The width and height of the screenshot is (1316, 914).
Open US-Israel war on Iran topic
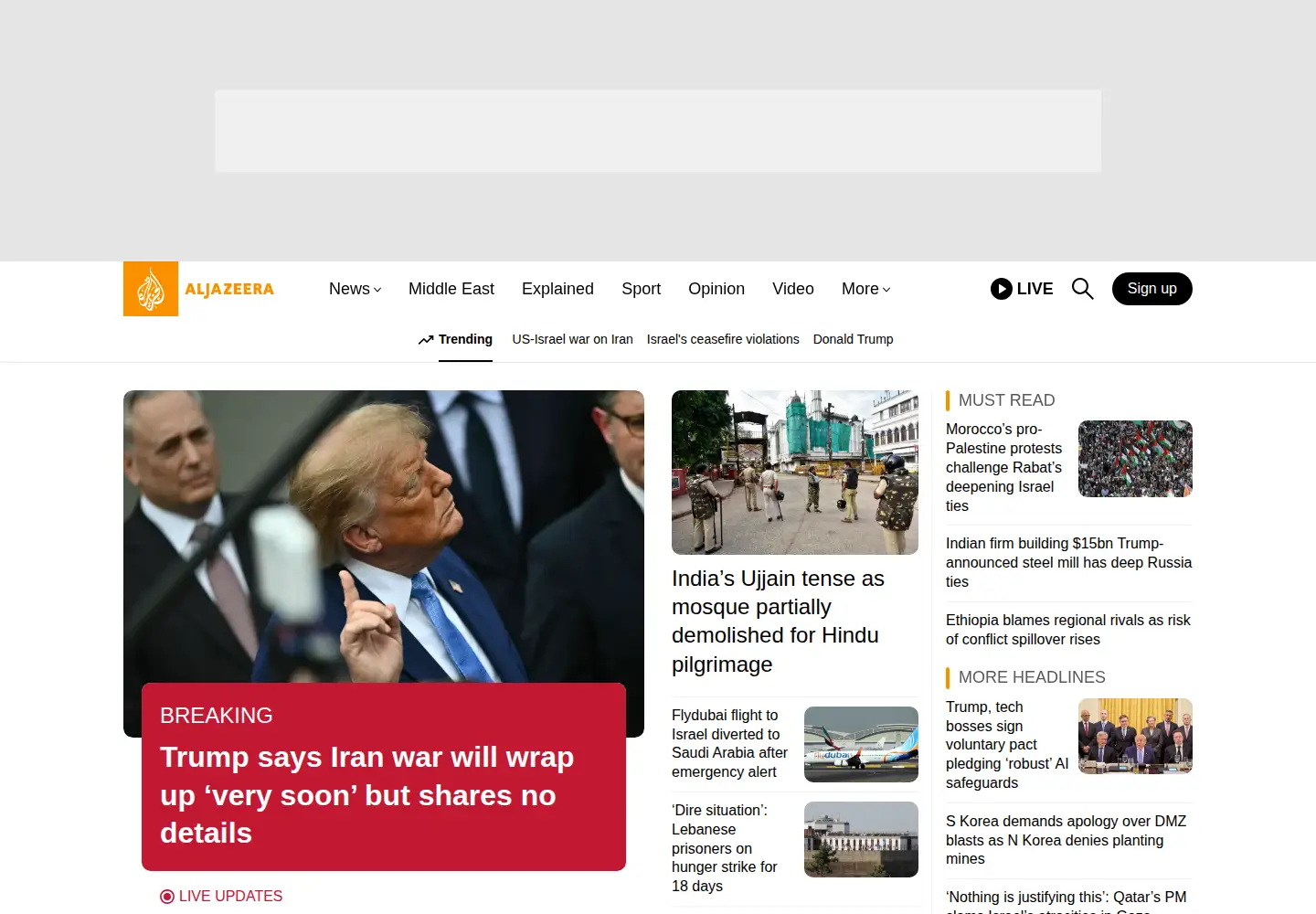[x=572, y=339]
